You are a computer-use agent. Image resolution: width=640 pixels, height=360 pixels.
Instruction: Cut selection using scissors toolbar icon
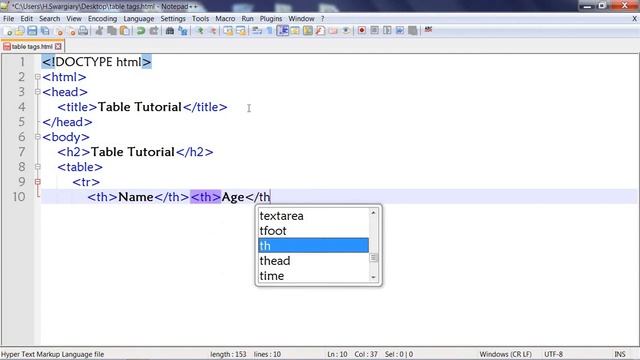99,31
